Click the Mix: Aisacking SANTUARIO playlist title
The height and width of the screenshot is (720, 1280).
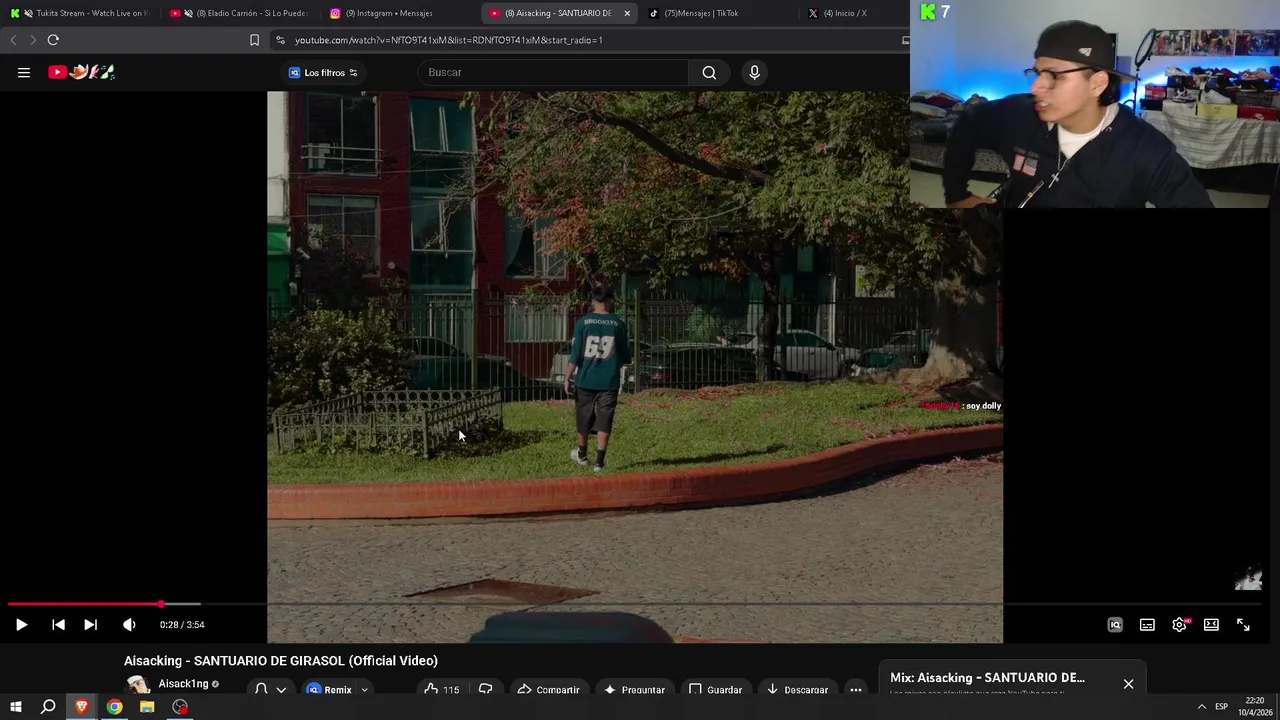[x=987, y=677]
